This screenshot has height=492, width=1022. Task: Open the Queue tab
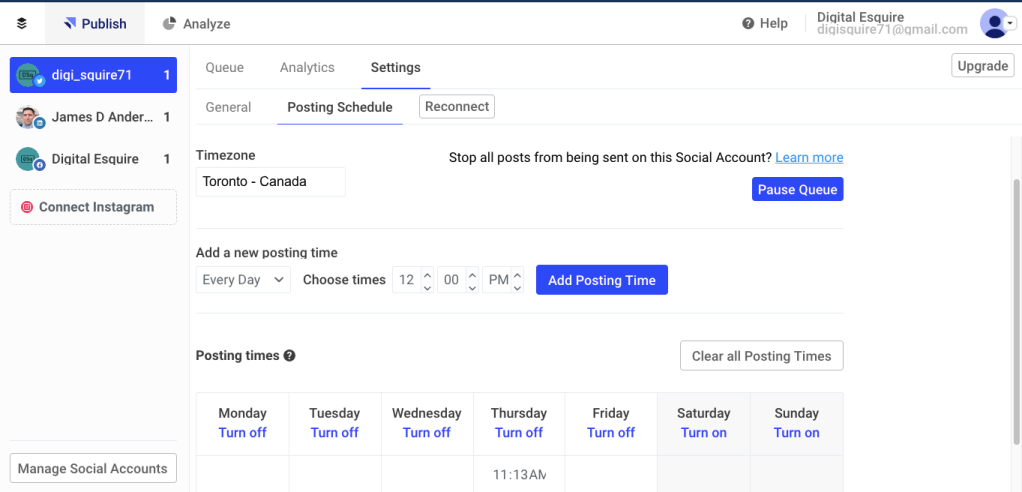pos(224,67)
